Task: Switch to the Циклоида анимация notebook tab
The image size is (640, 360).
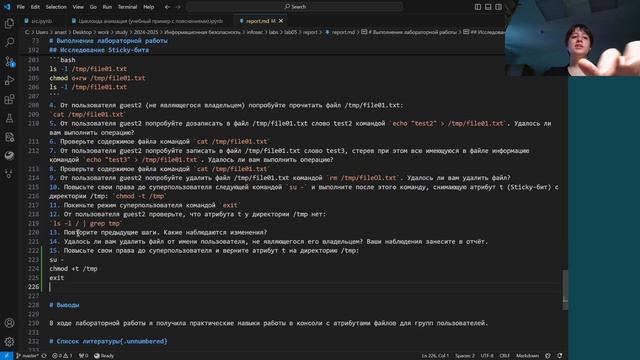Action: (x=149, y=21)
